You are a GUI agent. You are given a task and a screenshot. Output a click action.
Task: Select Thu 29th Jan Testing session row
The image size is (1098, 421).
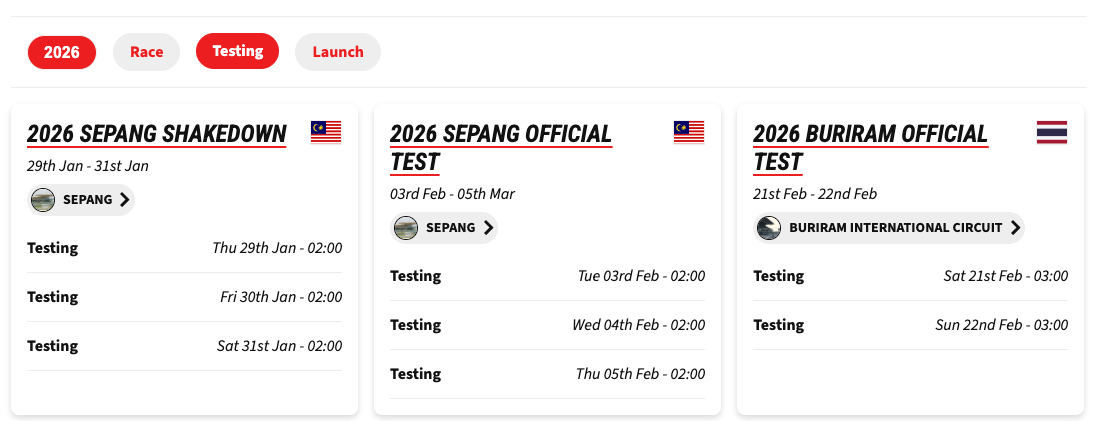click(x=184, y=248)
